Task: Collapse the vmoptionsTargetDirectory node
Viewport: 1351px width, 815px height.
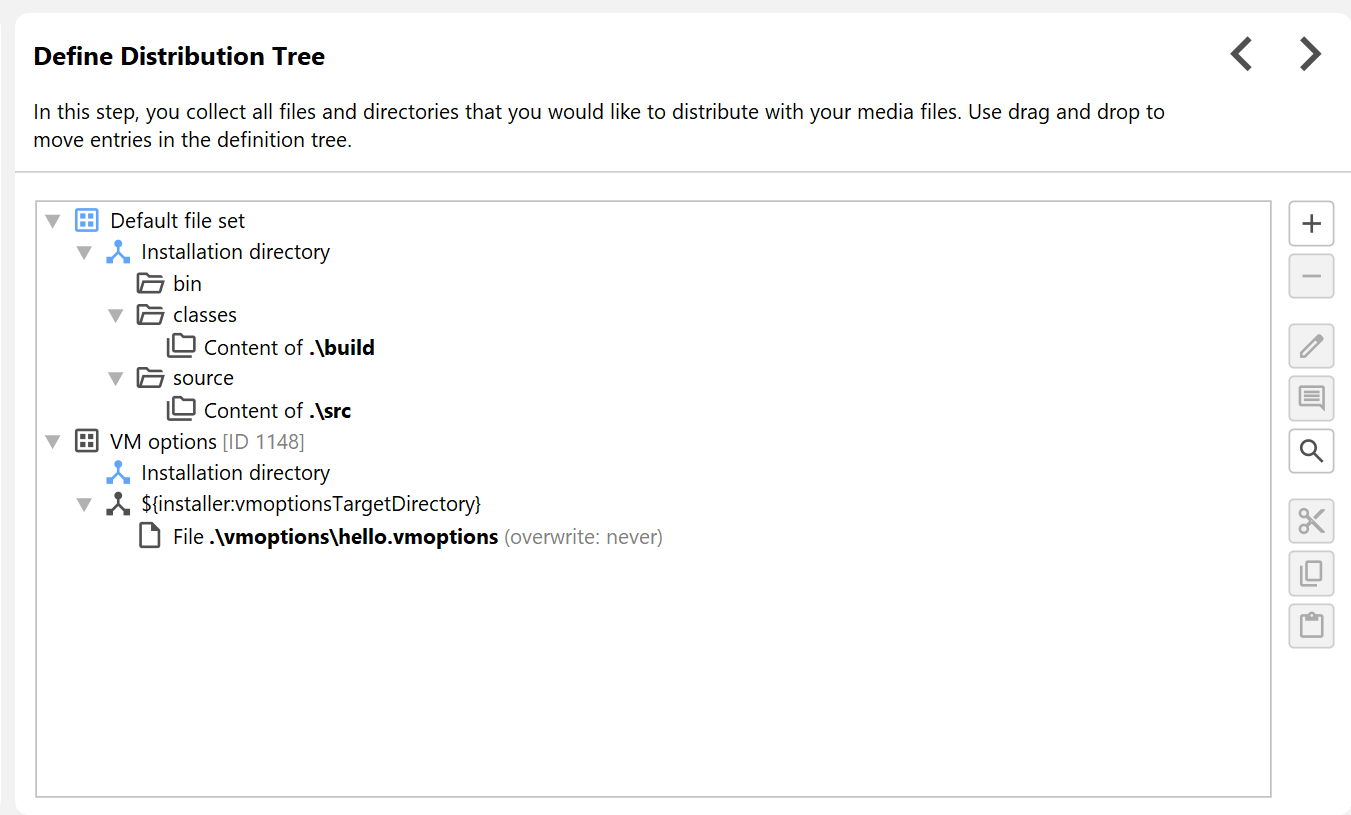Action: coord(85,505)
